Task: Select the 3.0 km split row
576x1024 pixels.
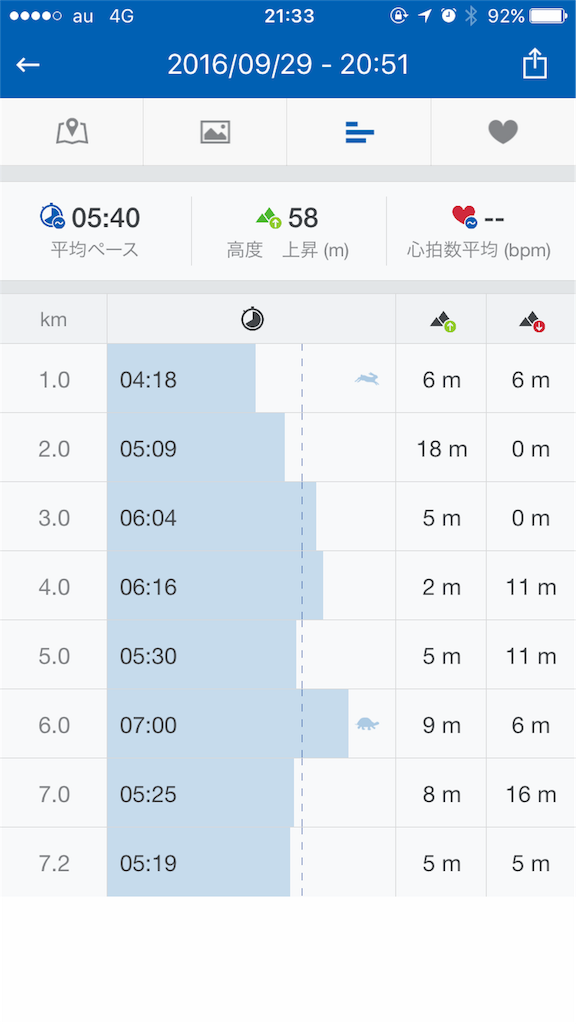Action: (x=288, y=517)
